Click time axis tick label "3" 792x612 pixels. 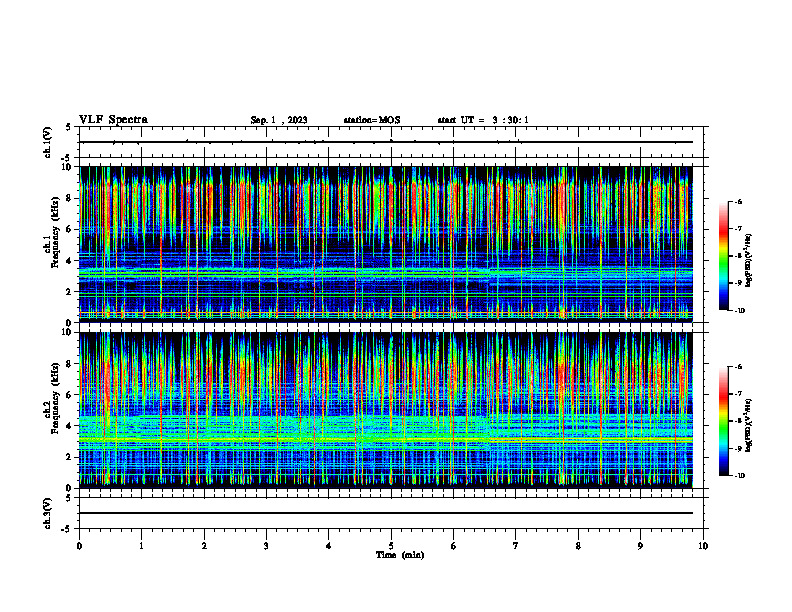point(266,546)
